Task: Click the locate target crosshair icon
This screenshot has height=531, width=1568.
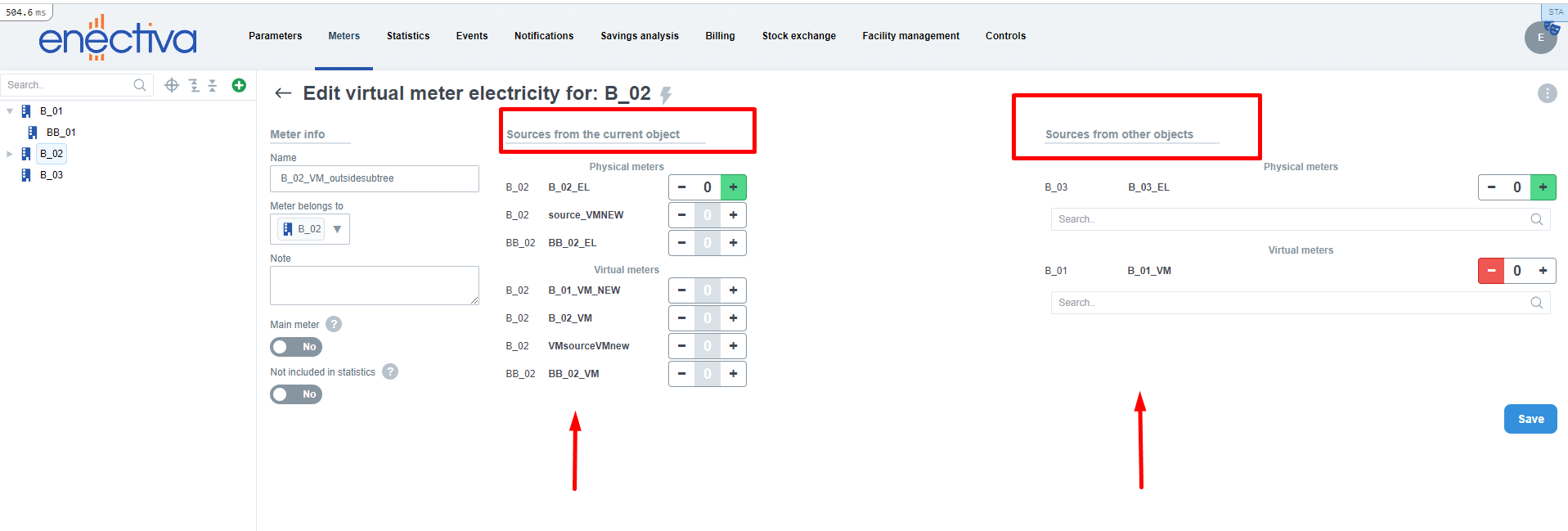Action: 172,85
